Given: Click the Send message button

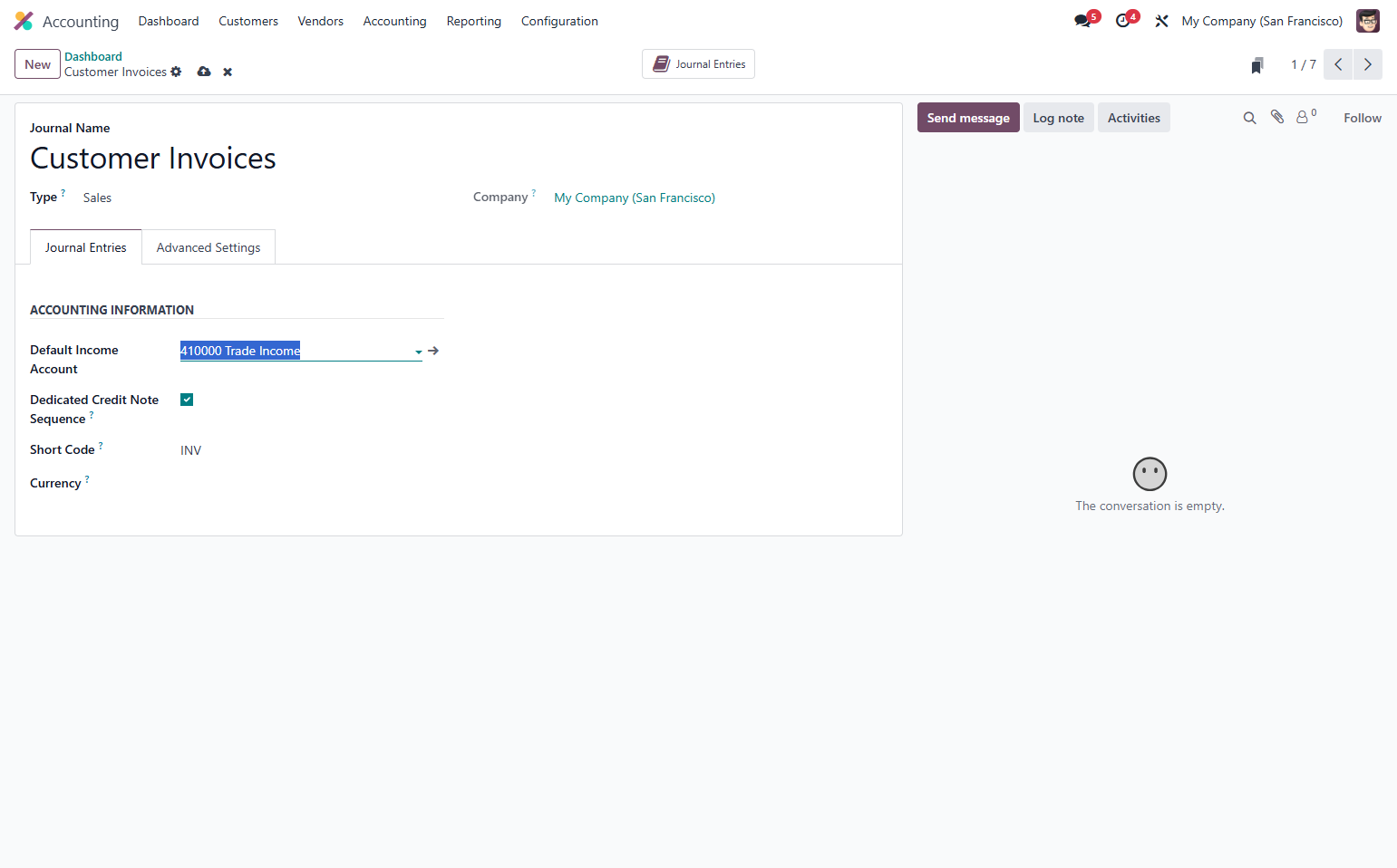Looking at the screenshot, I should [968, 118].
